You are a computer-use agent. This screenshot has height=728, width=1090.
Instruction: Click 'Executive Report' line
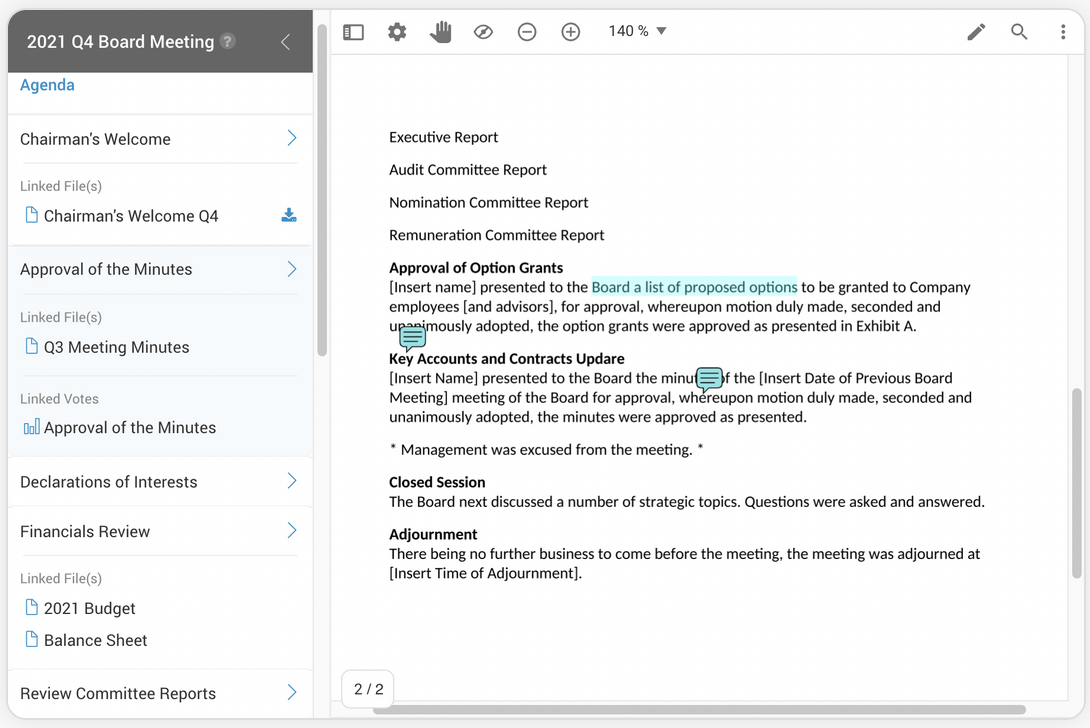point(444,138)
